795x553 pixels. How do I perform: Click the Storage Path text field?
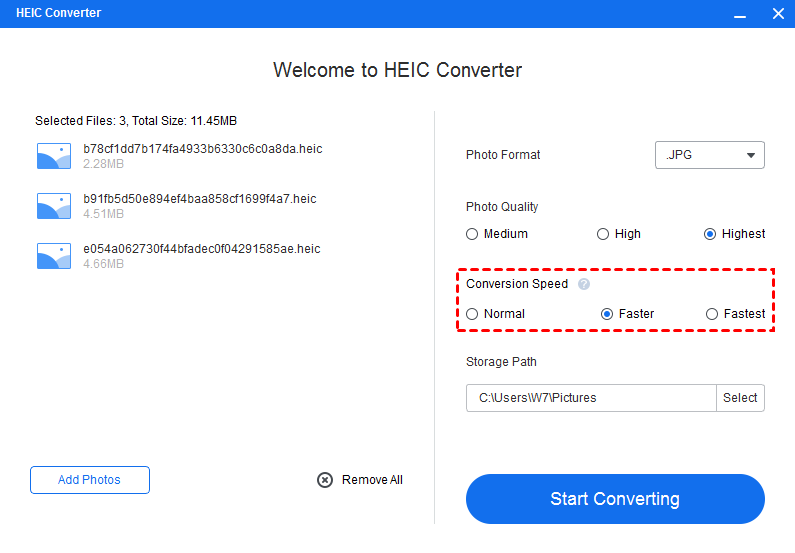[591, 398]
